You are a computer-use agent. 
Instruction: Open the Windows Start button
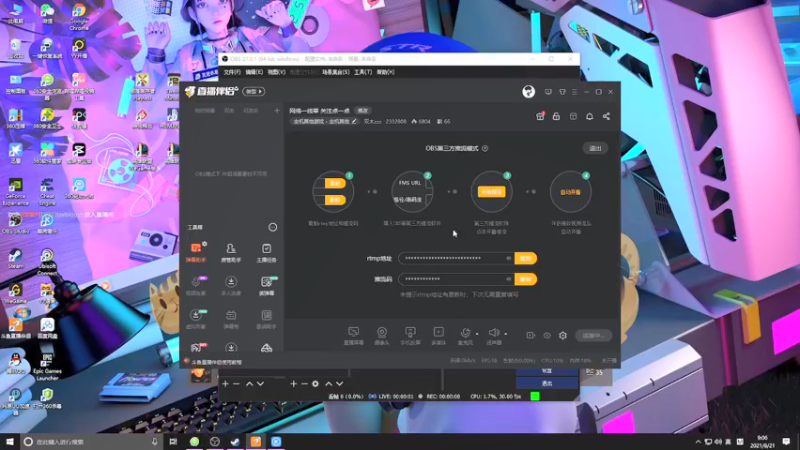tap(10, 441)
